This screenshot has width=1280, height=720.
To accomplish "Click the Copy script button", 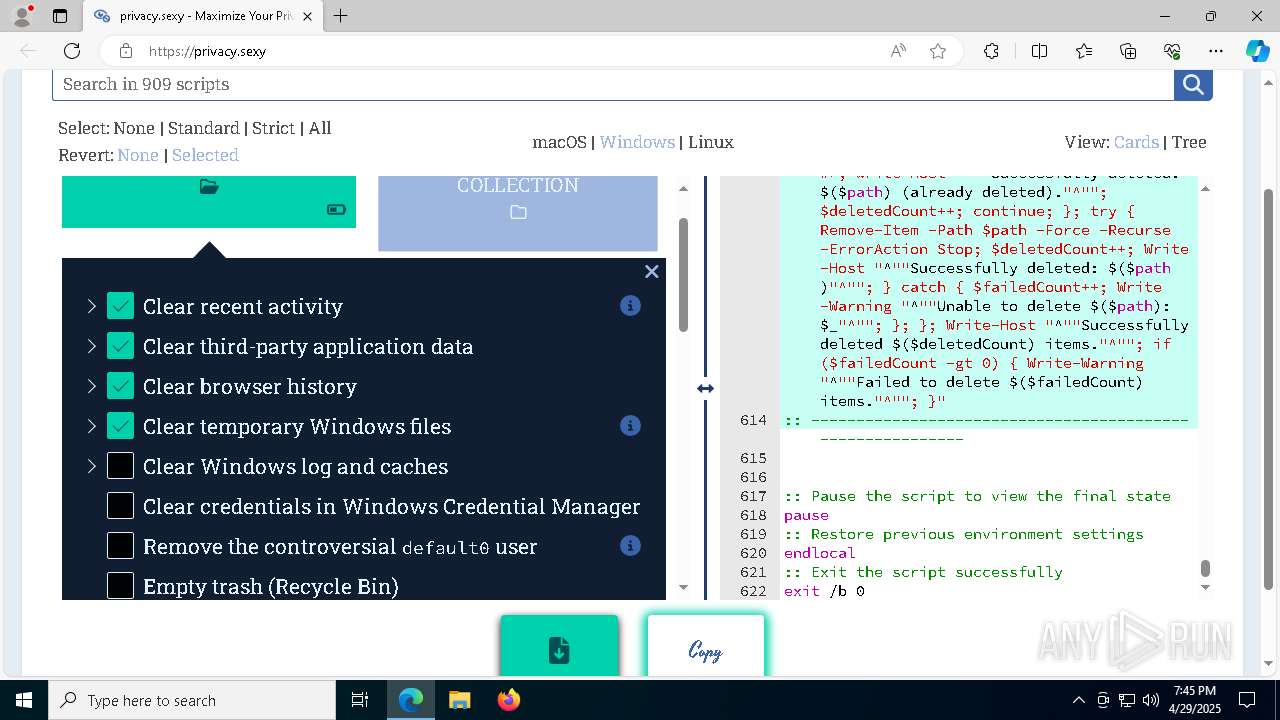I will pos(706,647).
